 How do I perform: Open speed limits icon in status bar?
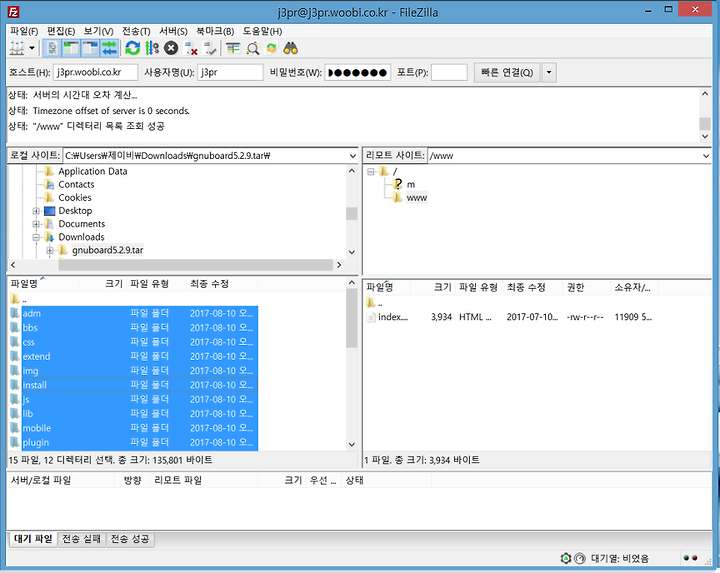pos(580,559)
